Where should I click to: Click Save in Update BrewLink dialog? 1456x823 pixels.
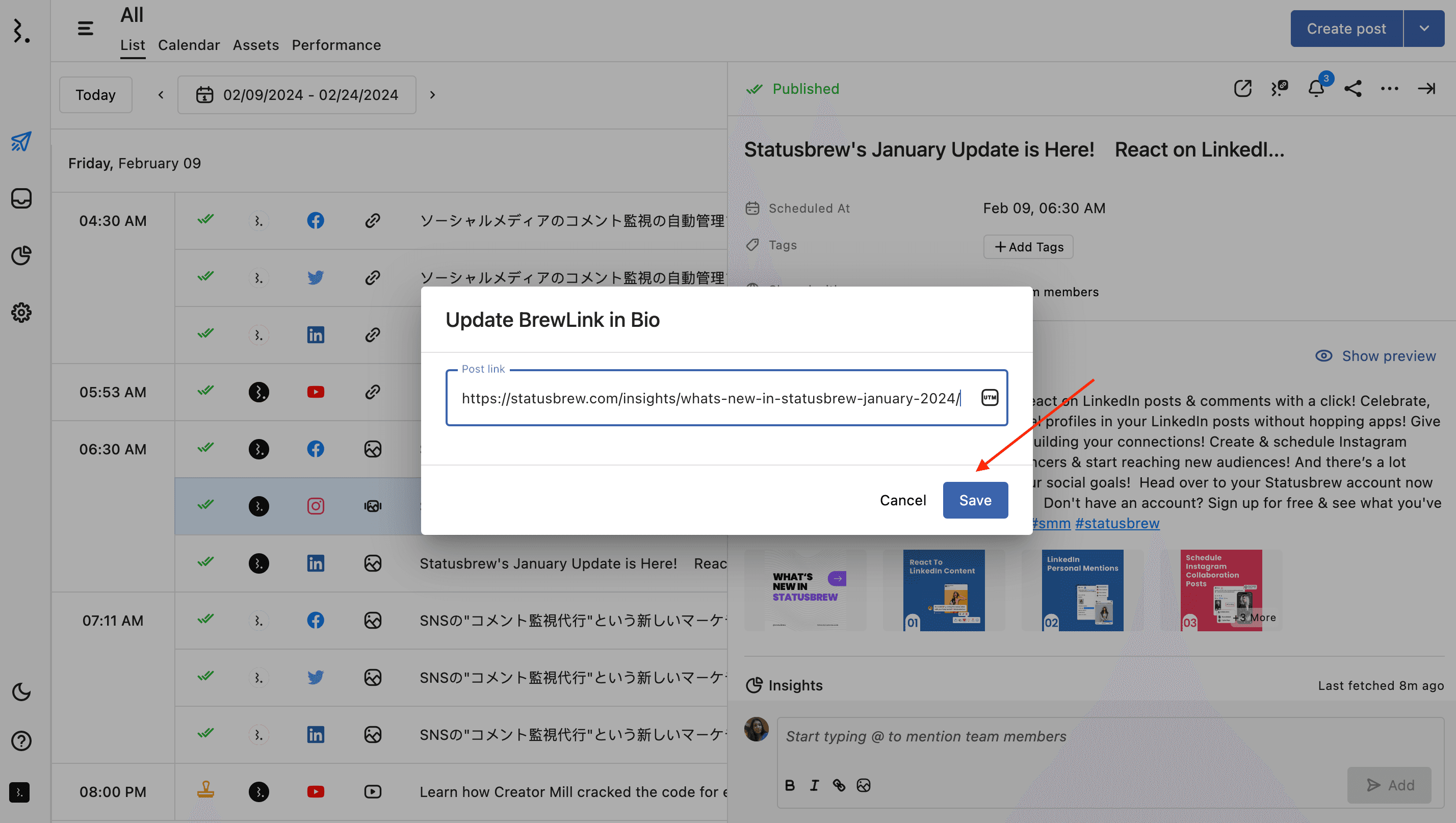[975, 500]
